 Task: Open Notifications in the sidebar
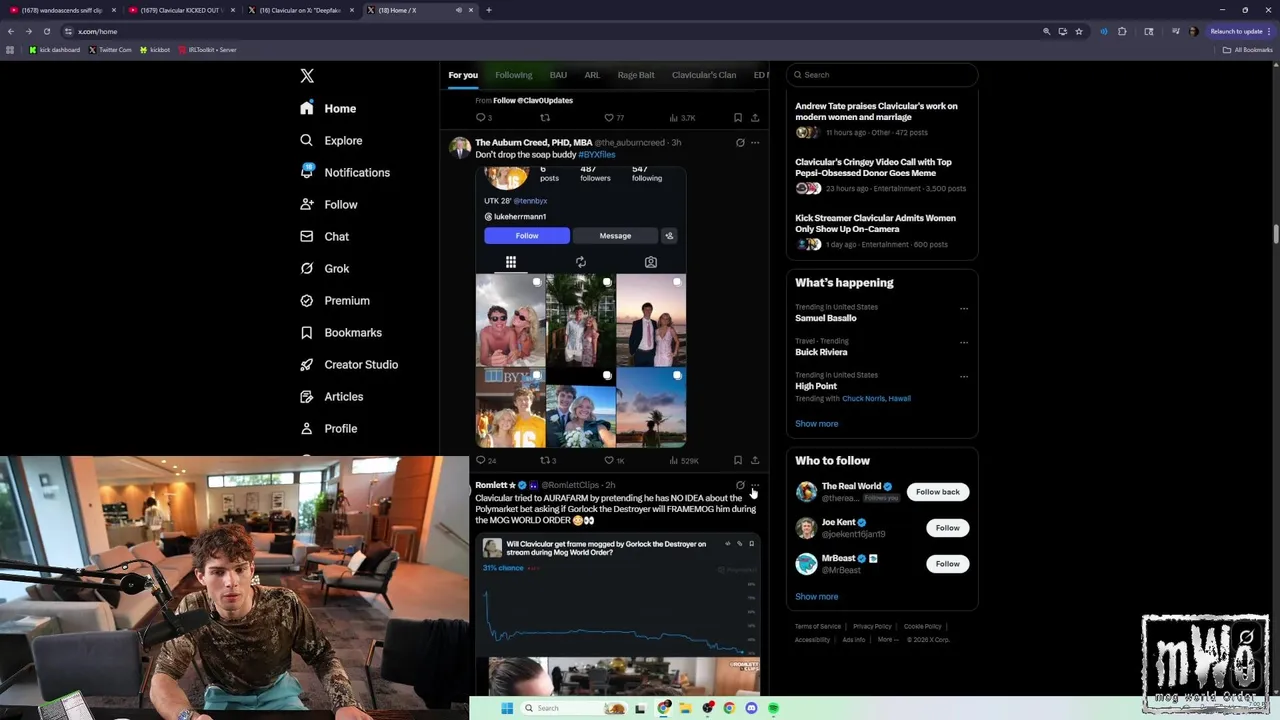pyautogui.click(x=345, y=172)
